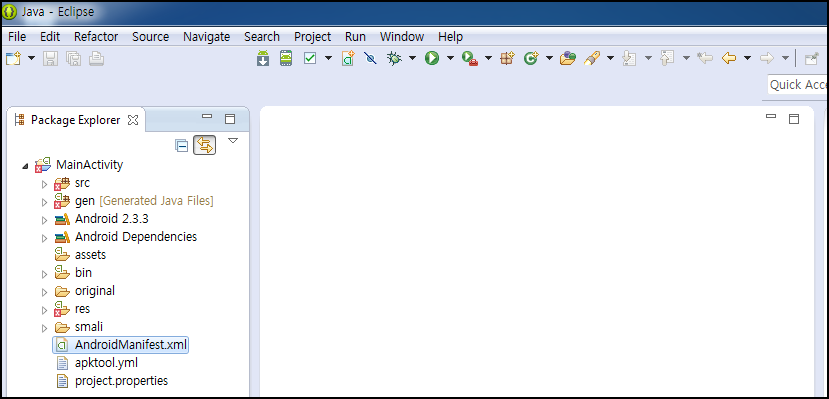Screen dimensions: 829x399
Task: Expand the bin folder
Action: (44, 274)
